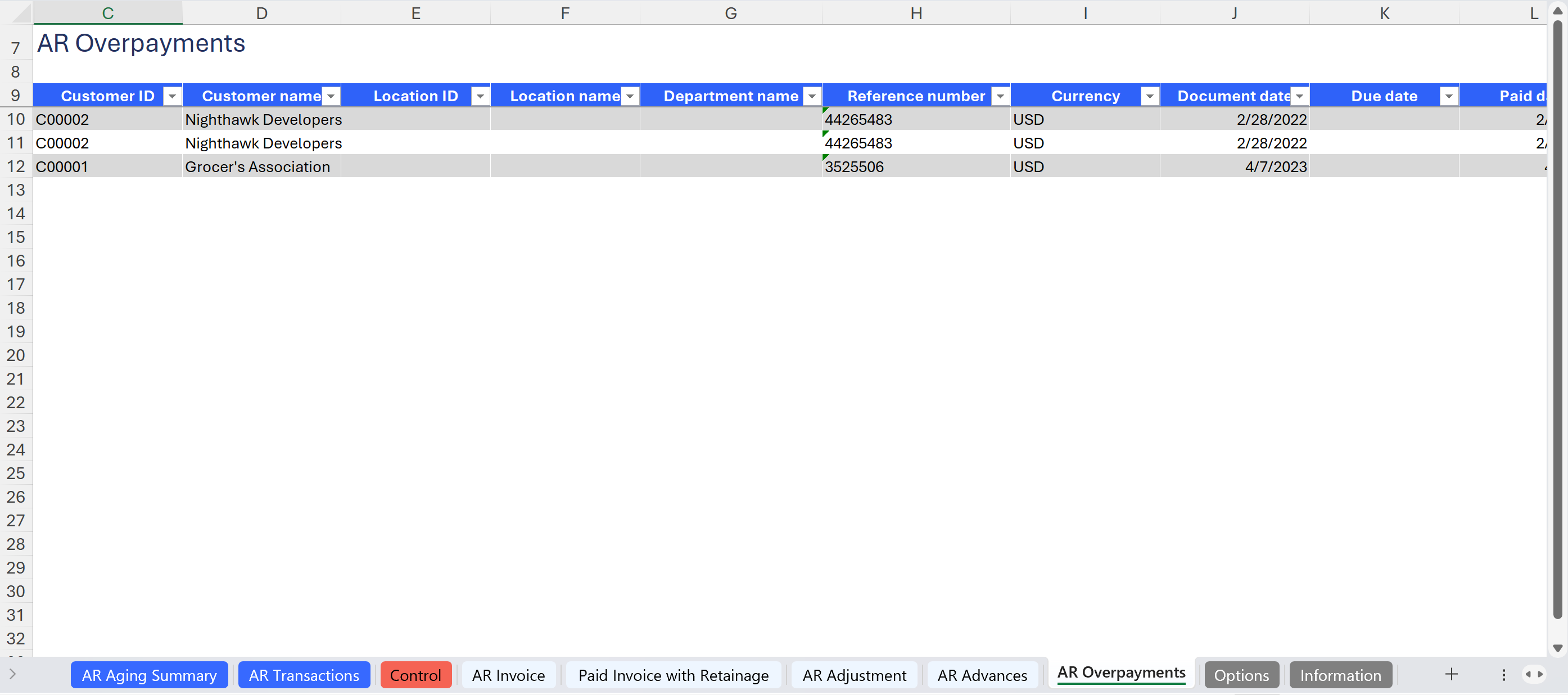Image resolution: width=1568 pixels, height=695 pixels.
Task: Expand Location ID filter arrow
Action: coord(480,96)
